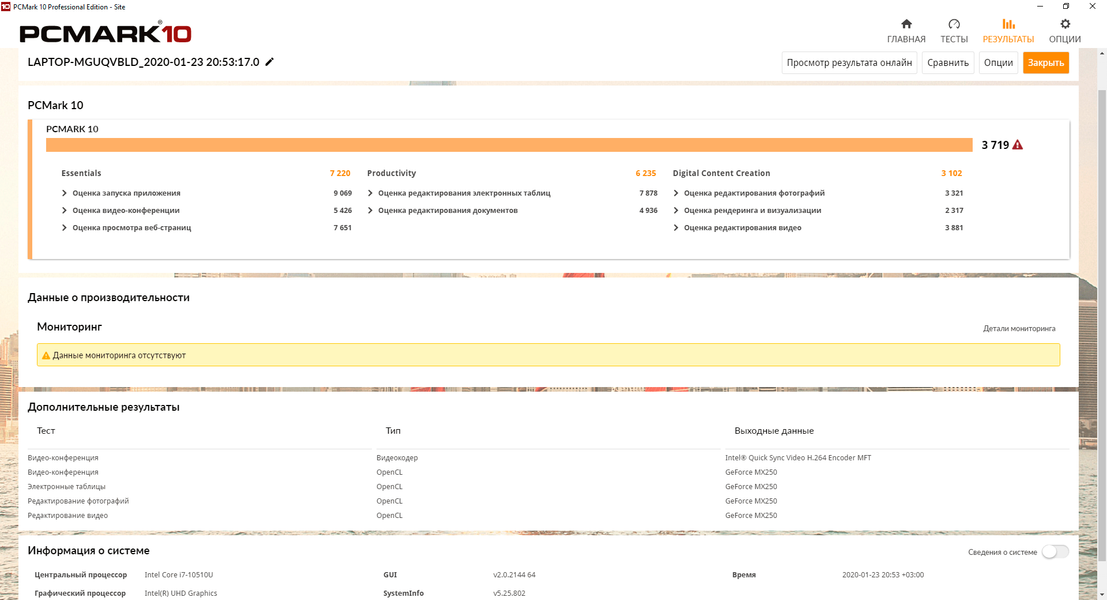Click the red warning triangle near 3 719
This screenshot has width=1107, height=600.
[x=1017, y=145]
